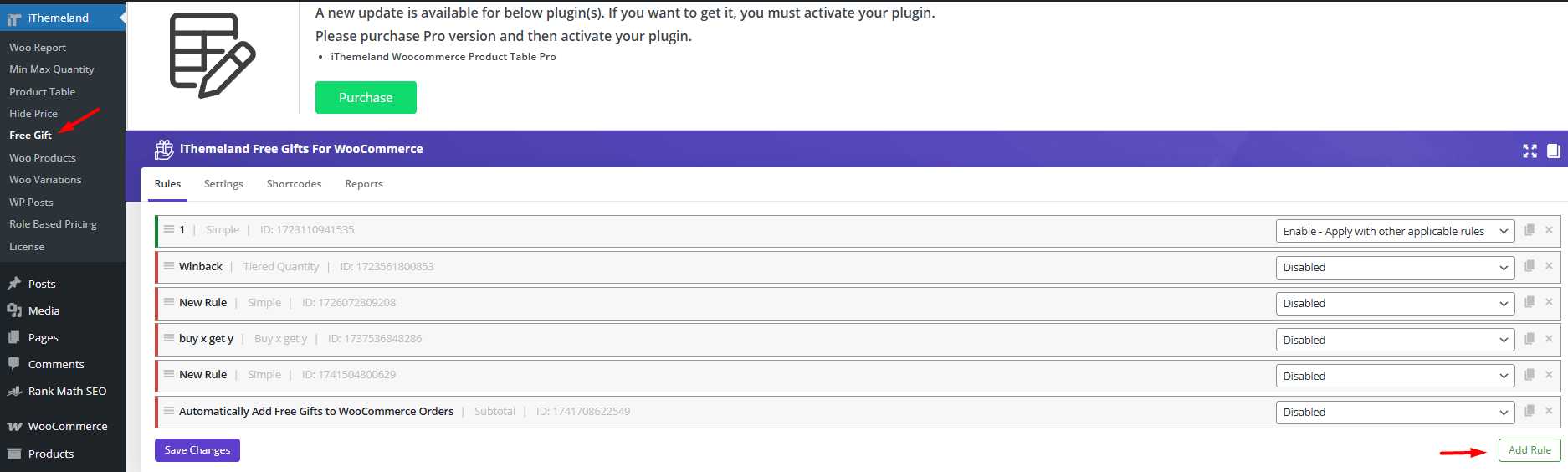Delete the Winback rule with X icon
1568x472 pixels.
[1549, 266]
